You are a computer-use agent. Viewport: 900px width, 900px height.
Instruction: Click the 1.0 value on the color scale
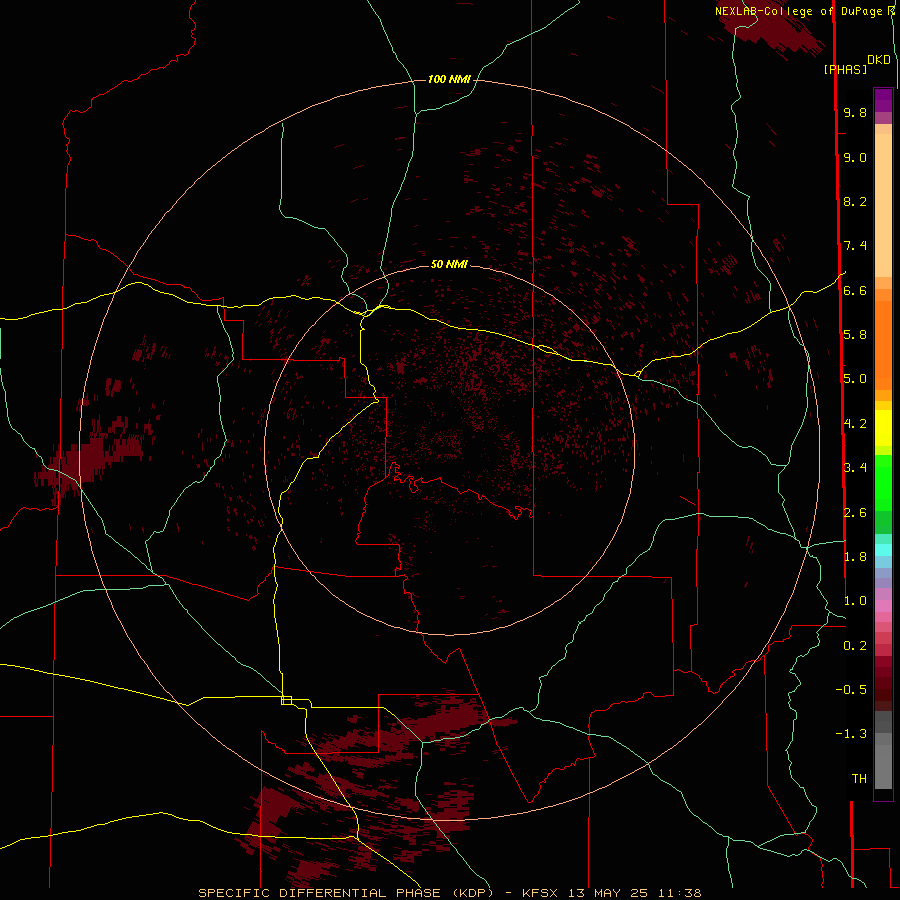pyautogui.click(x=855, y=601)
